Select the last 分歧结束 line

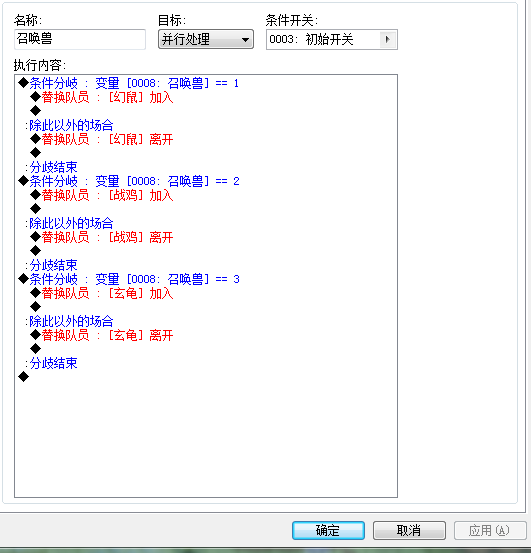pyautogui.click(x=51, y=363)
